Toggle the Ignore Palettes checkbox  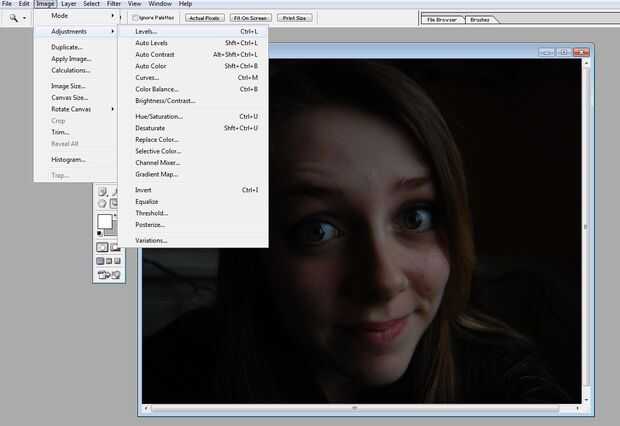136,18
